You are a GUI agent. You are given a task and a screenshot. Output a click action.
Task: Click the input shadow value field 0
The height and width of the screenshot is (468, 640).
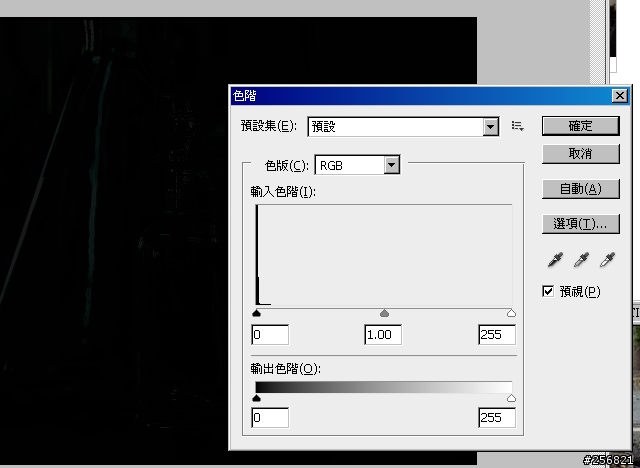pos(270,335)
